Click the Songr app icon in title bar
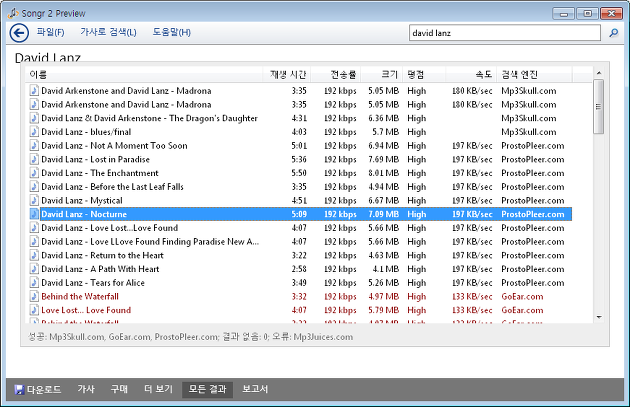Screen dimensions: 630x407 13,13
